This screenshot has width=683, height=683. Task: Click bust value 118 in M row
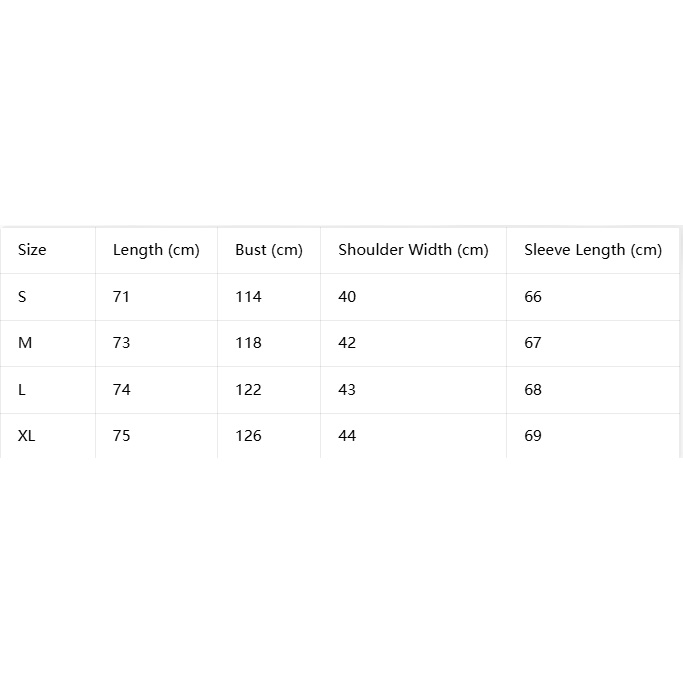pos(248,343)
